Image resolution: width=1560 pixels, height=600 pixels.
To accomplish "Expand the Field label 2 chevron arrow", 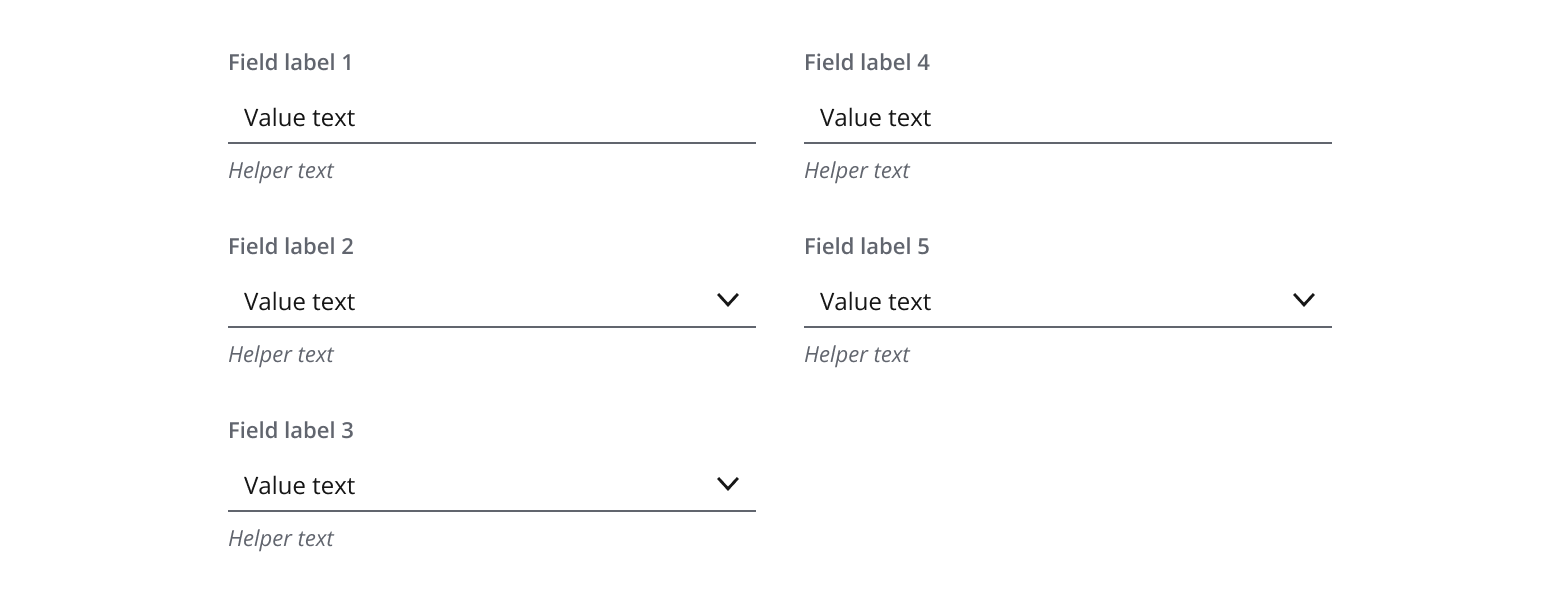I will tap(728, 300).
